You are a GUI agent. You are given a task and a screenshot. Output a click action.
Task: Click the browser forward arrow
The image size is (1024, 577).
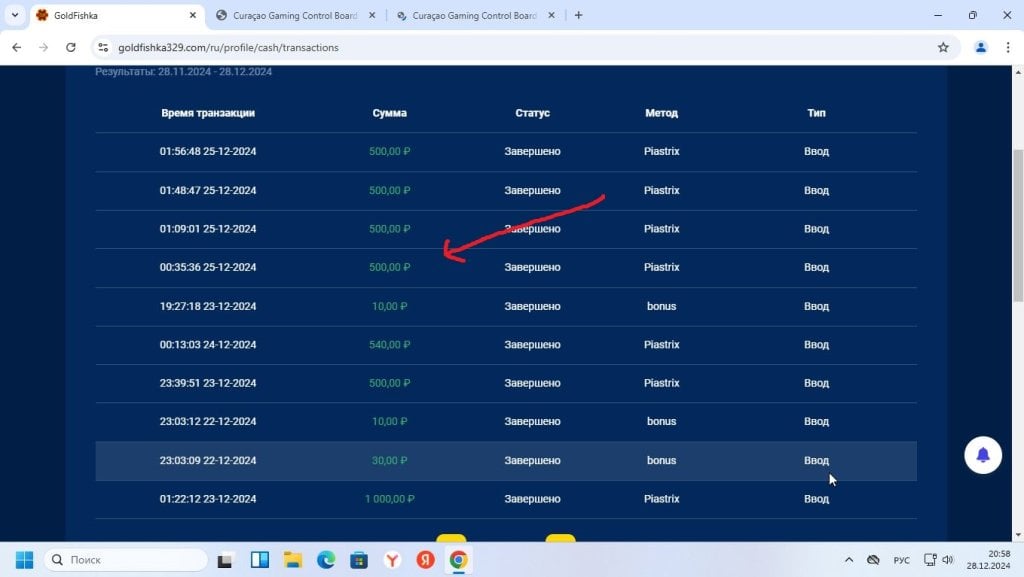pyautogui.click(x=43, y=47)
